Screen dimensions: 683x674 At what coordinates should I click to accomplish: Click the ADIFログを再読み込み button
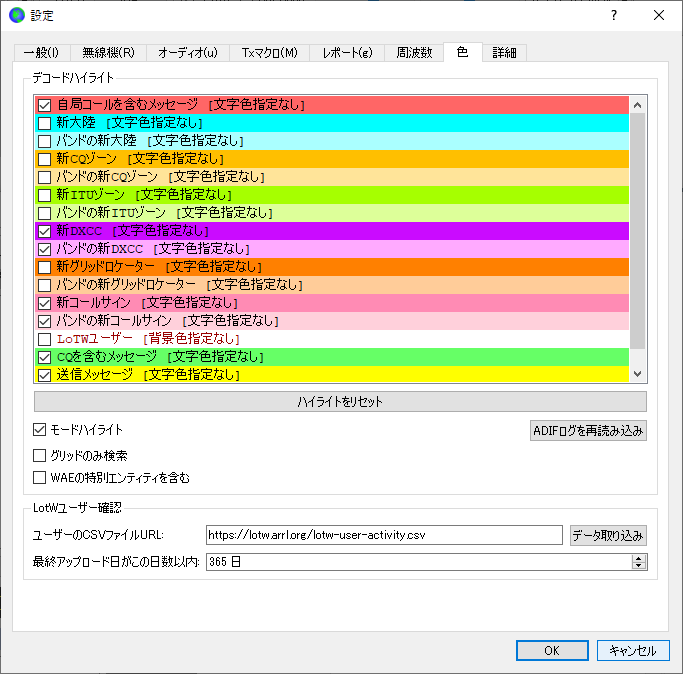(x=588, y=431)
